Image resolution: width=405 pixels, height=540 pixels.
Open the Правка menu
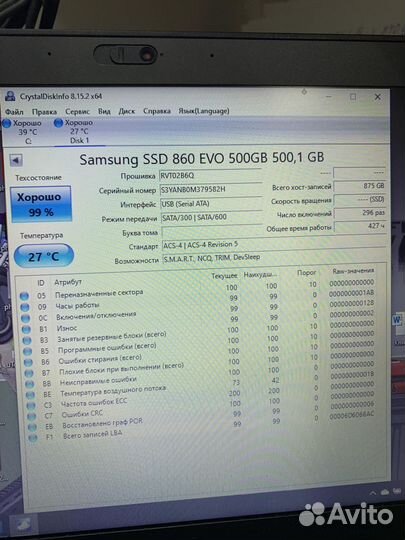pos(44,112)
